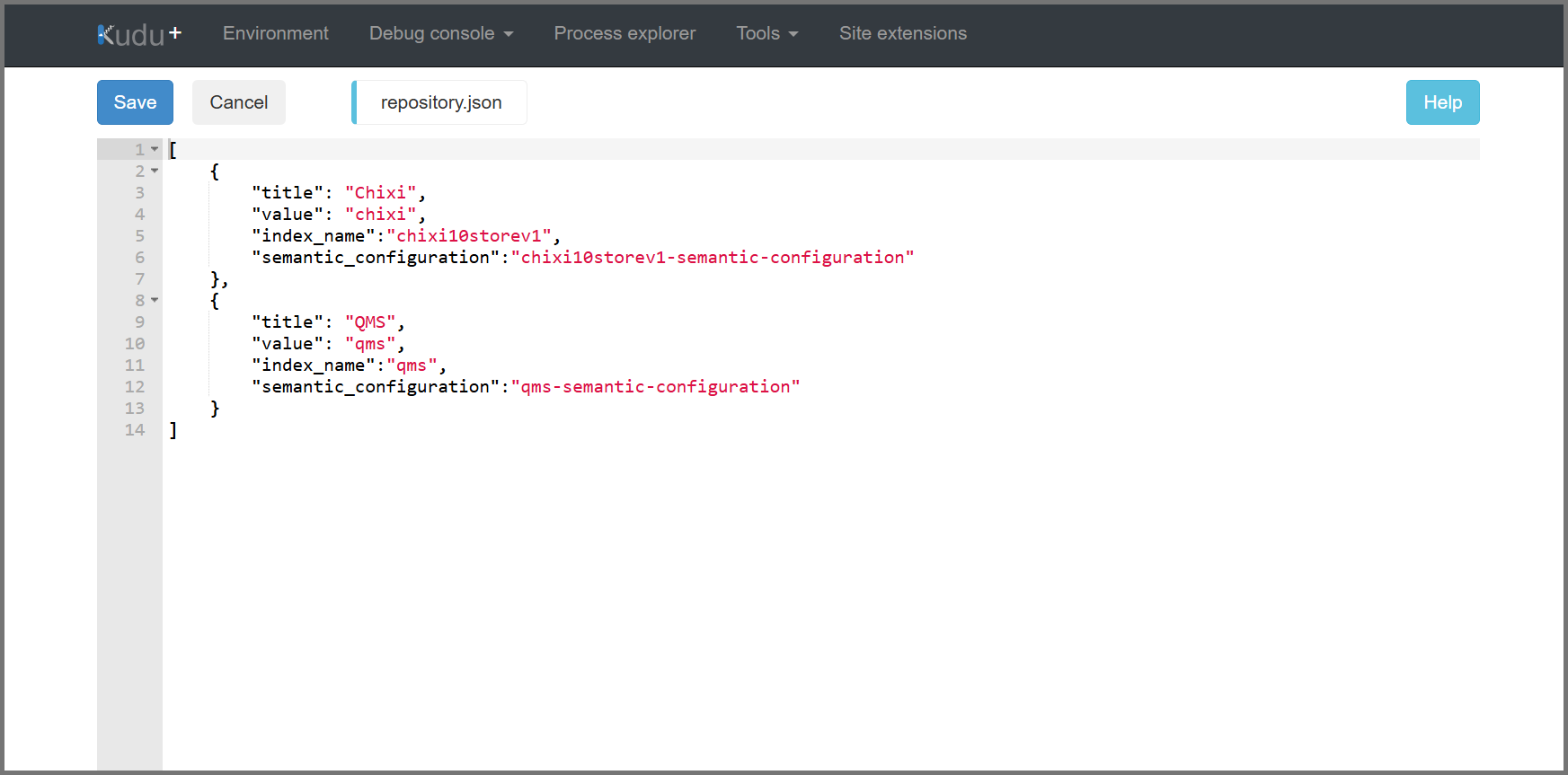Image resolution: width=1568 pixels, height=775 pixels.
Task: Click the "chixi10storev1" index name value
Action: [x=468, y=236]
